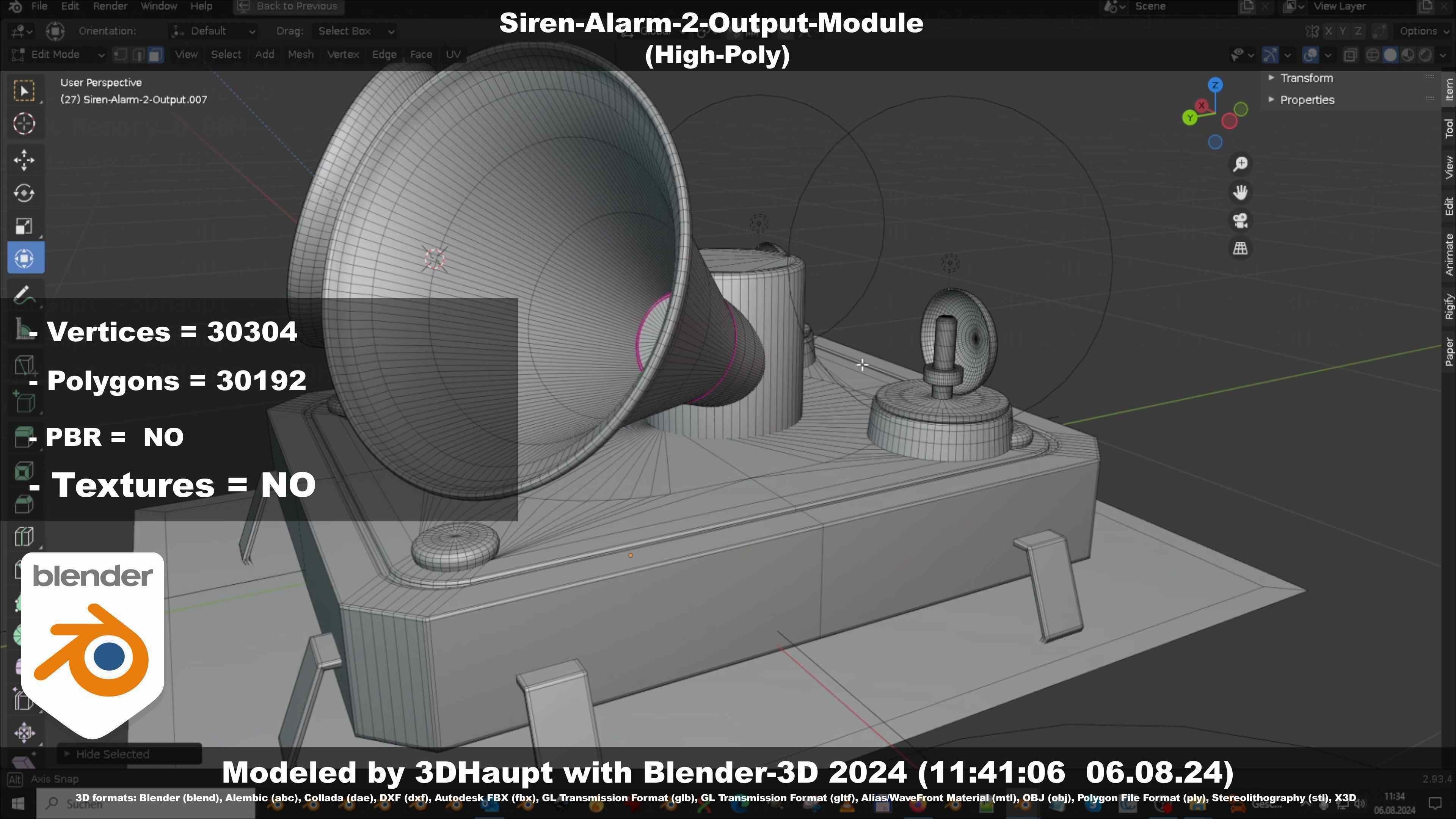Open the object visibility eye dropdown
Viewport: 1456px width, 819px height.
[1243, 55]
